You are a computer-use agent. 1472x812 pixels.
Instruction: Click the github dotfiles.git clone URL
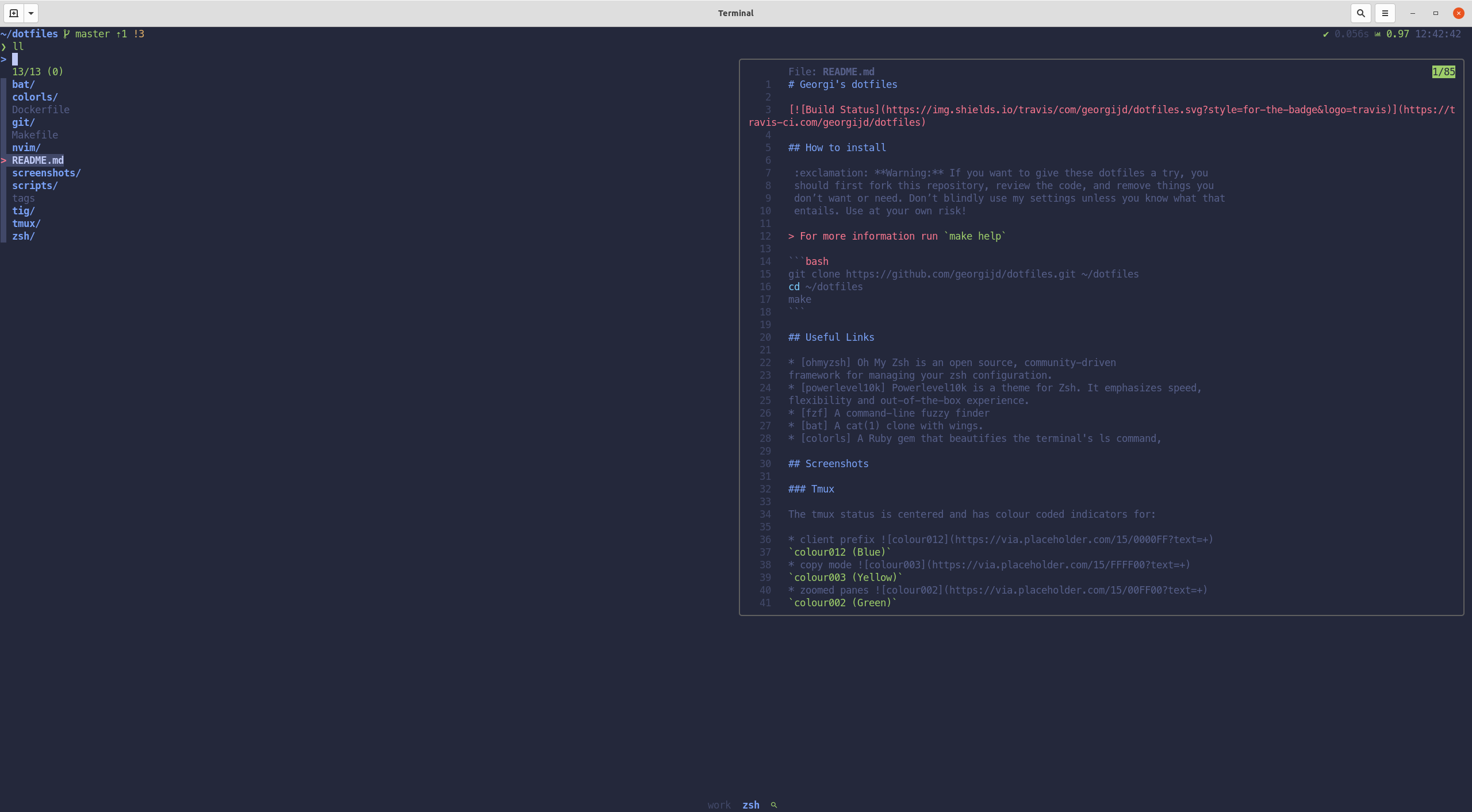tap(960, 274)
